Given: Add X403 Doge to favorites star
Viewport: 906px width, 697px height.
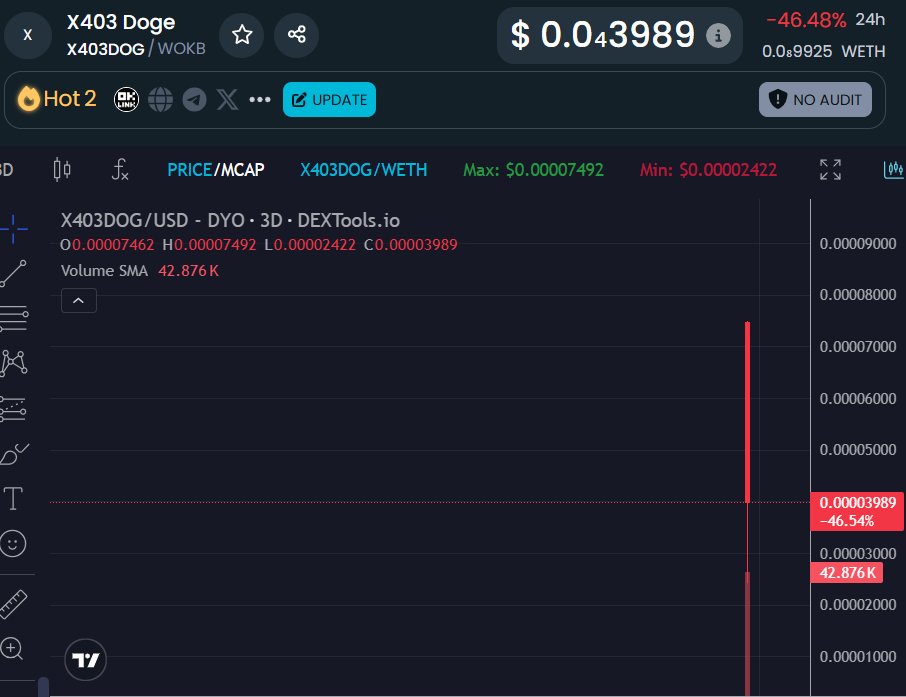Looking at the screenshot, I should (242, 35).
